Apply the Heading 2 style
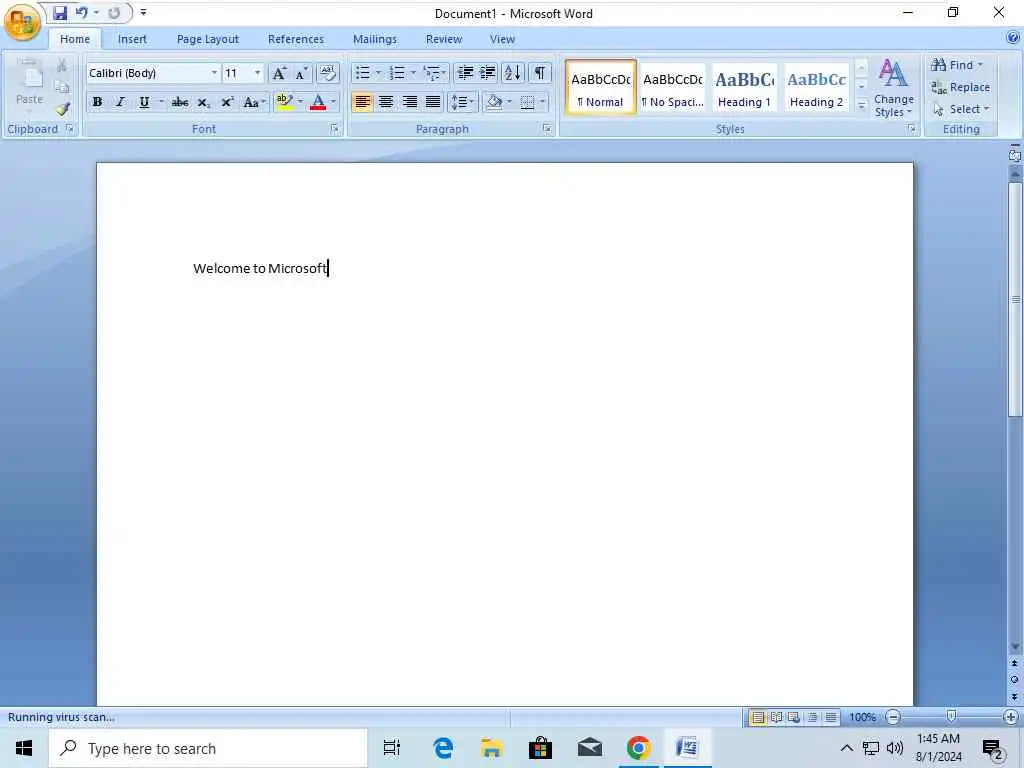Screen dimensions: 1024x768 (816, 88)
